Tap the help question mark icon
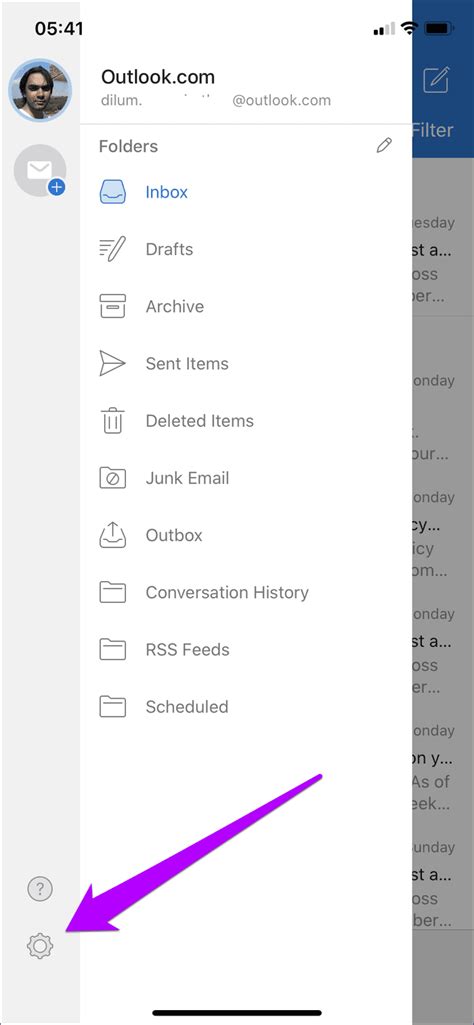 coord(40,888)
